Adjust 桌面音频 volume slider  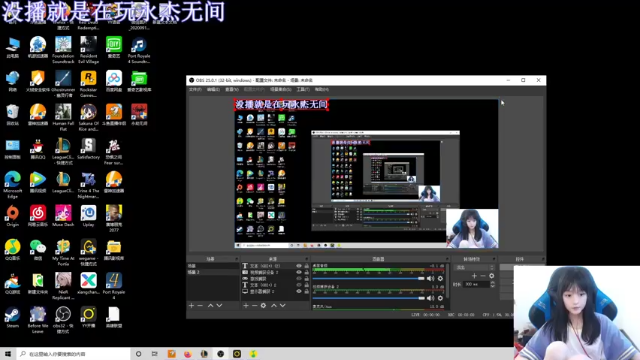(x=369, y=278)
